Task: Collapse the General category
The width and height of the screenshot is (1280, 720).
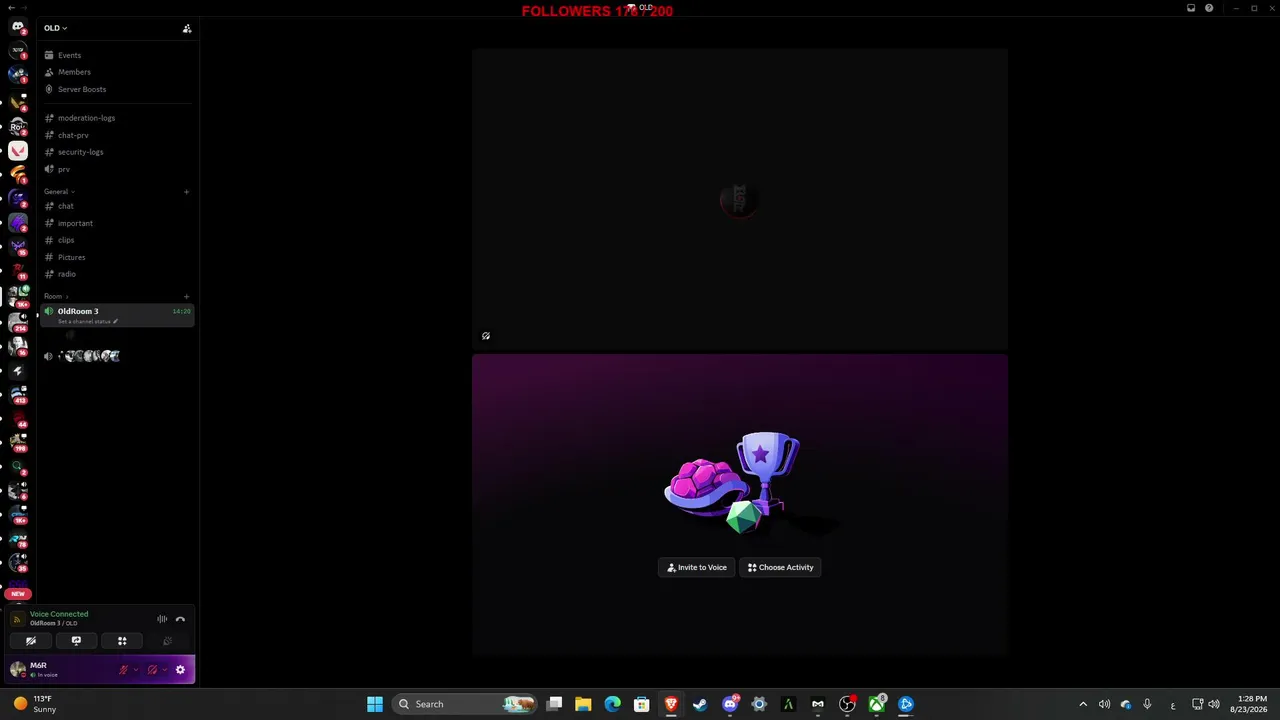Action: (59, 191)
